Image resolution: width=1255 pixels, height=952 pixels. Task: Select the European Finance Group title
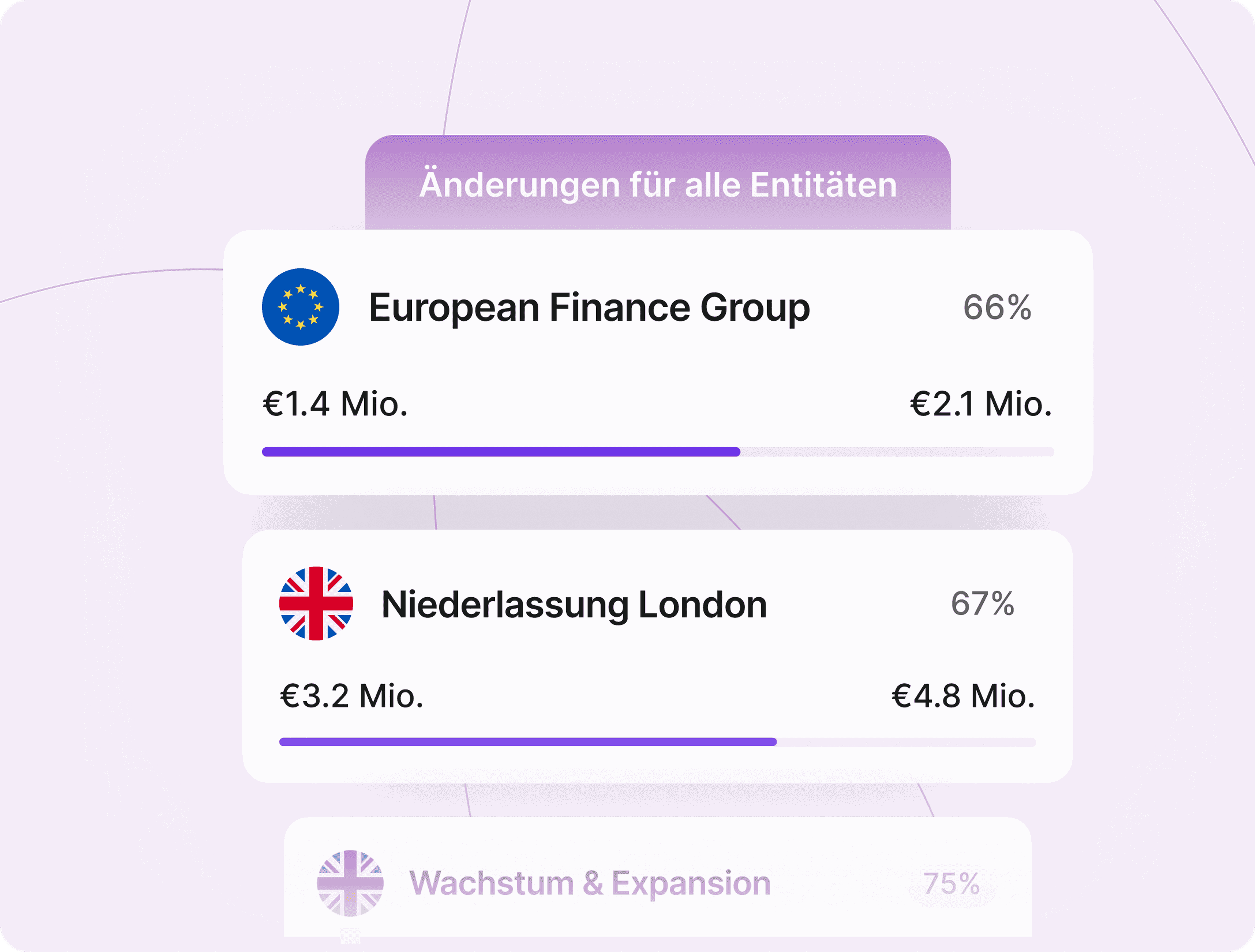(x=589, y=308)
